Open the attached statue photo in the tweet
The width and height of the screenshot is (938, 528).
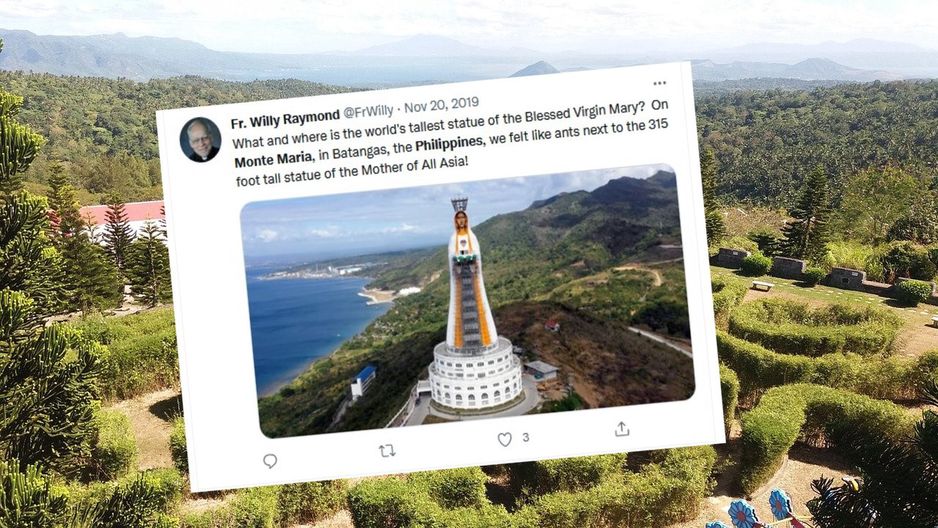point(468,301)
